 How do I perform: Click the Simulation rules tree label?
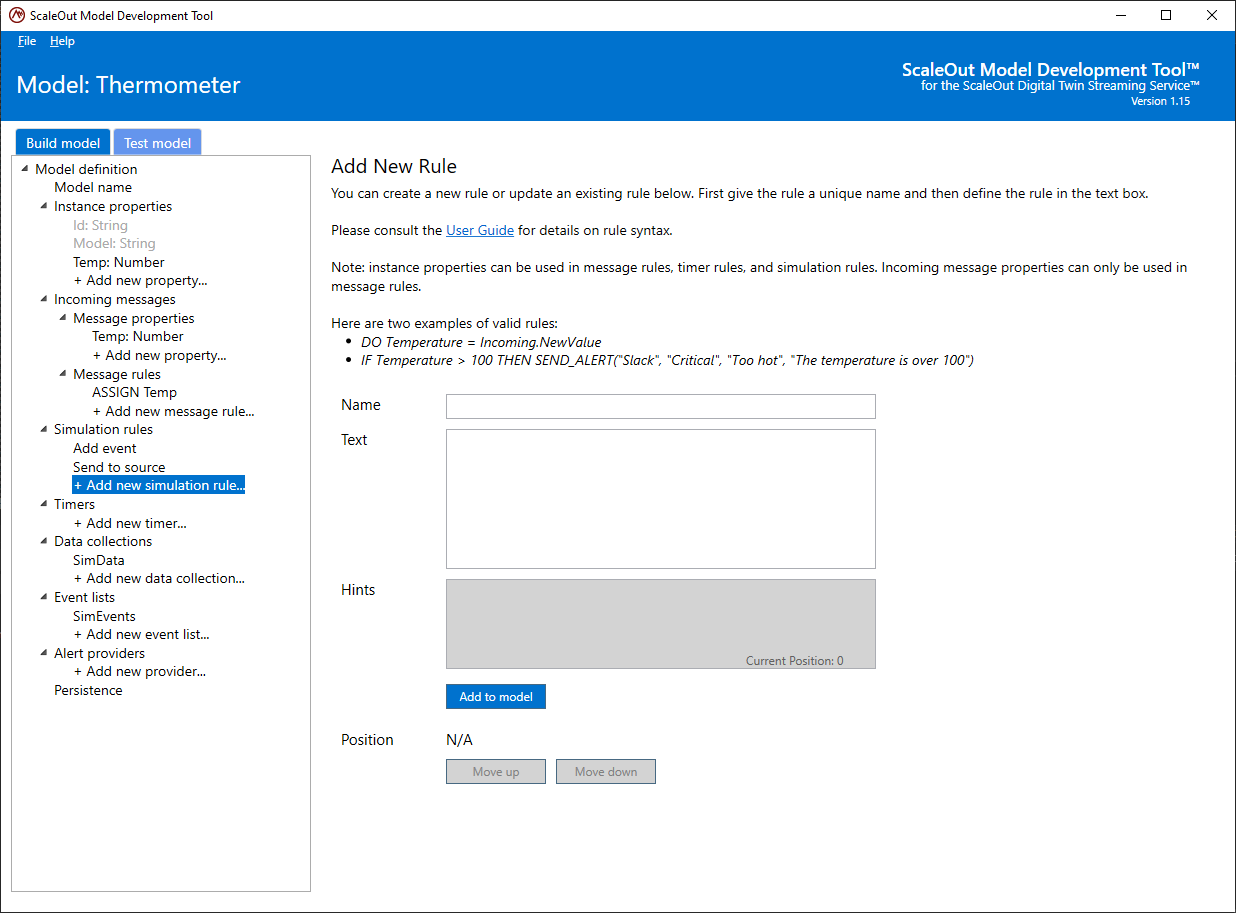click(104, 429)
